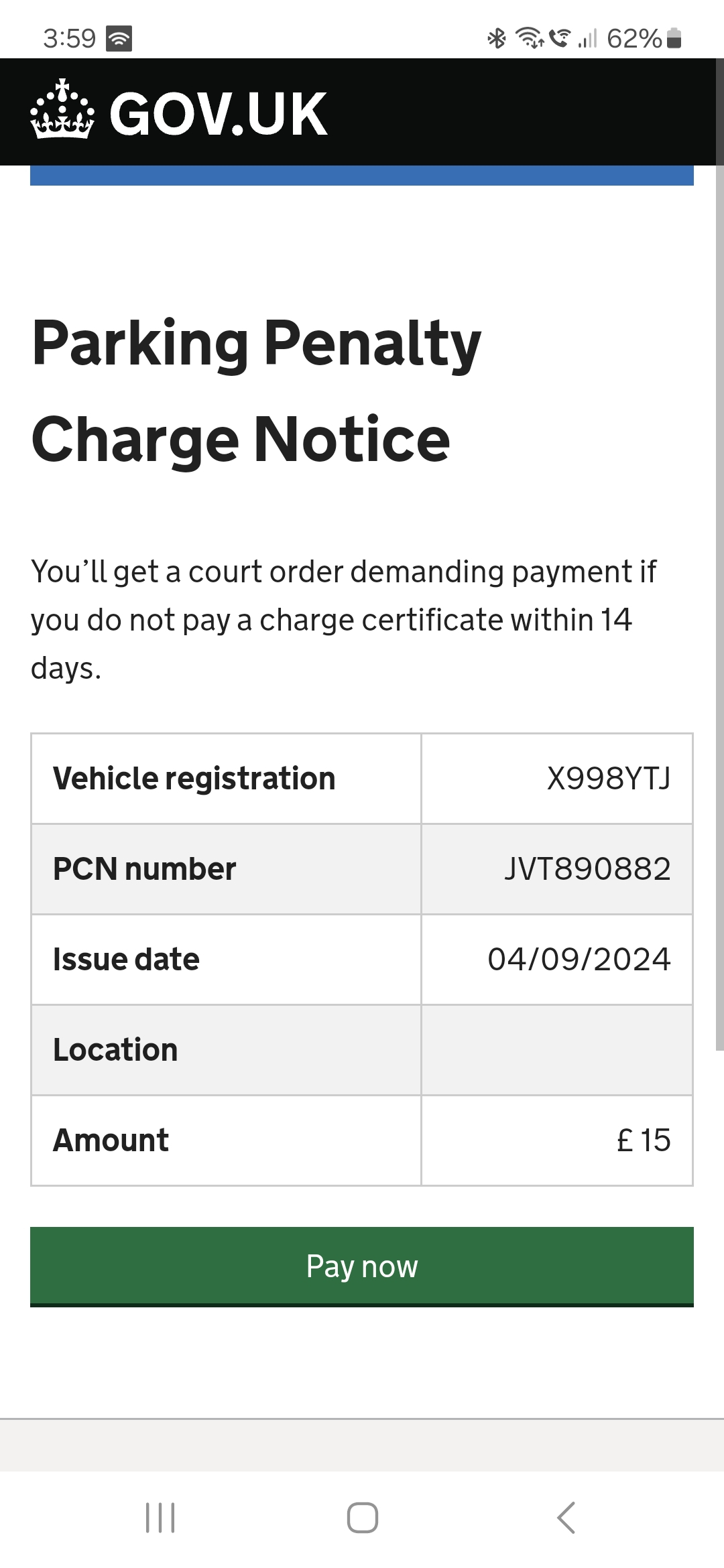Tap the Bluetooth status icon
This screenshot has height=1568, width=724.
497,38
